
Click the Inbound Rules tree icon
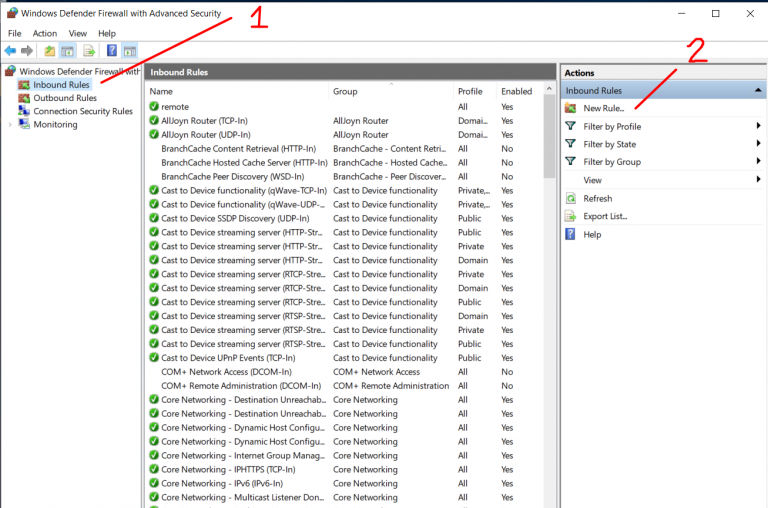[x=24, y=85]
